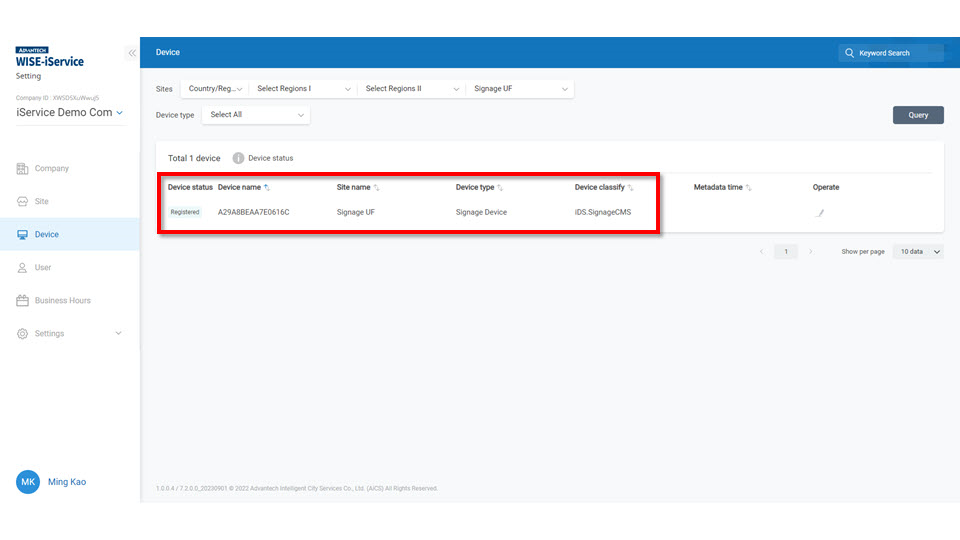Open the Signage UF site dropdown
960x540 pixels.
coord(520,89)
